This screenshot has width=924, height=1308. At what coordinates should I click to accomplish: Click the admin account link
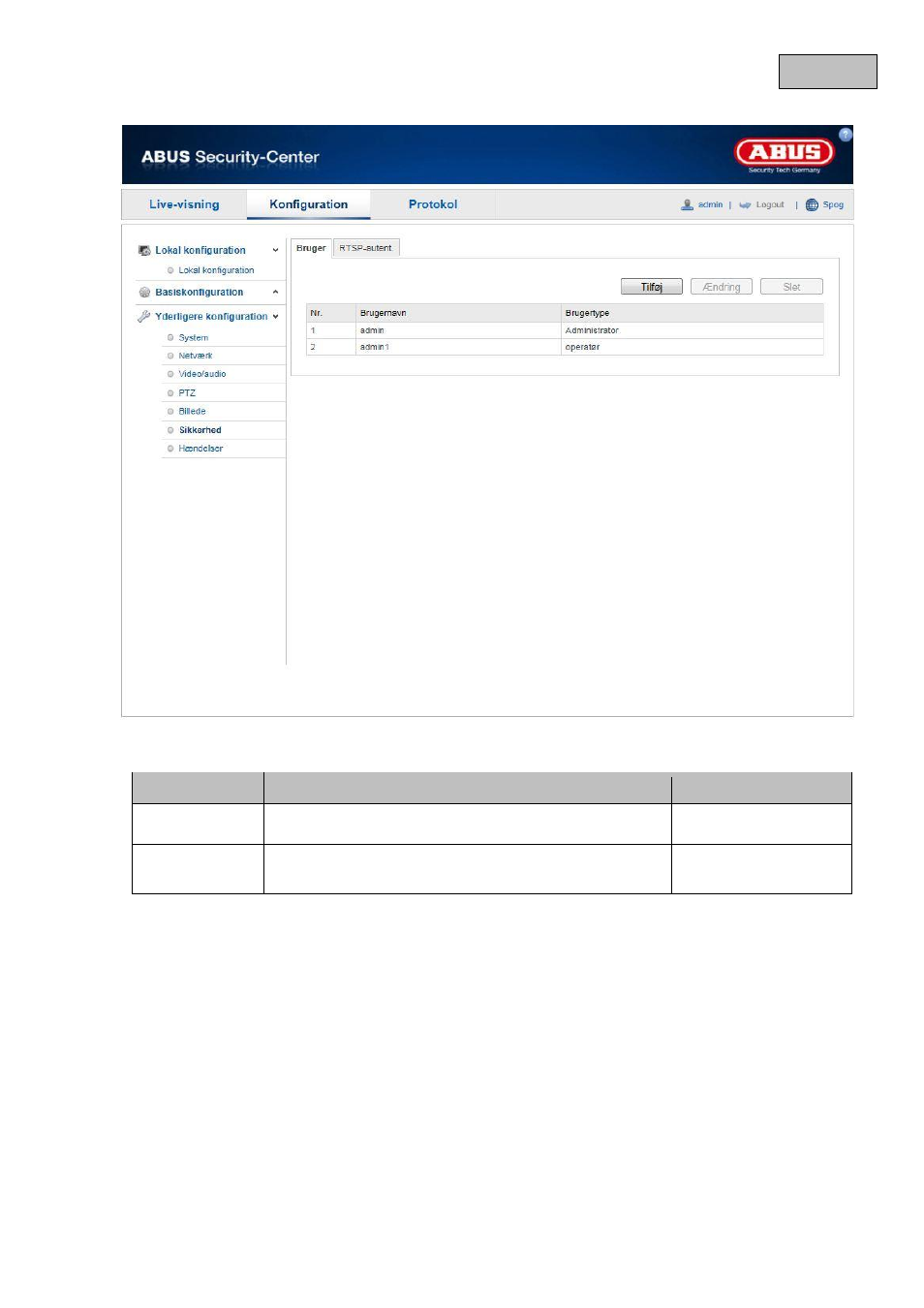(710, 204)
